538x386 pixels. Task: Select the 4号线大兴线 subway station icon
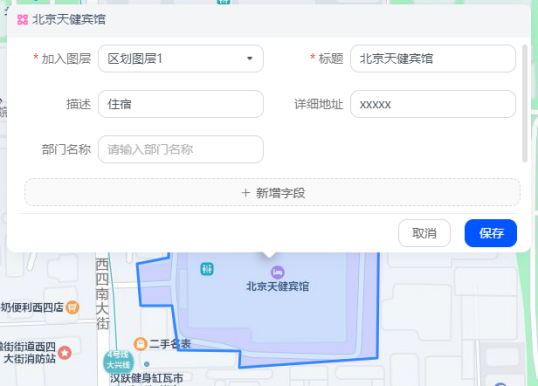(x=118, y=361)
